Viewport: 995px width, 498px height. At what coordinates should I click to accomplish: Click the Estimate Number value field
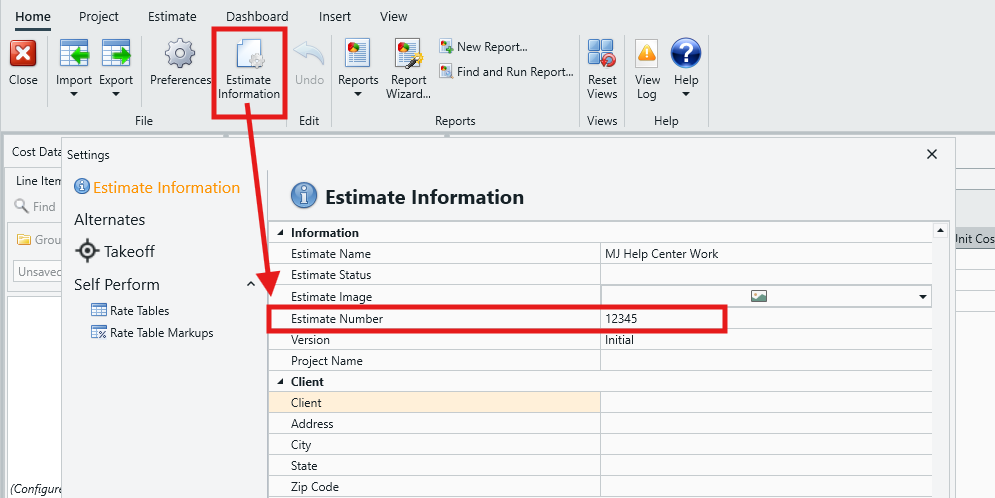662,319
